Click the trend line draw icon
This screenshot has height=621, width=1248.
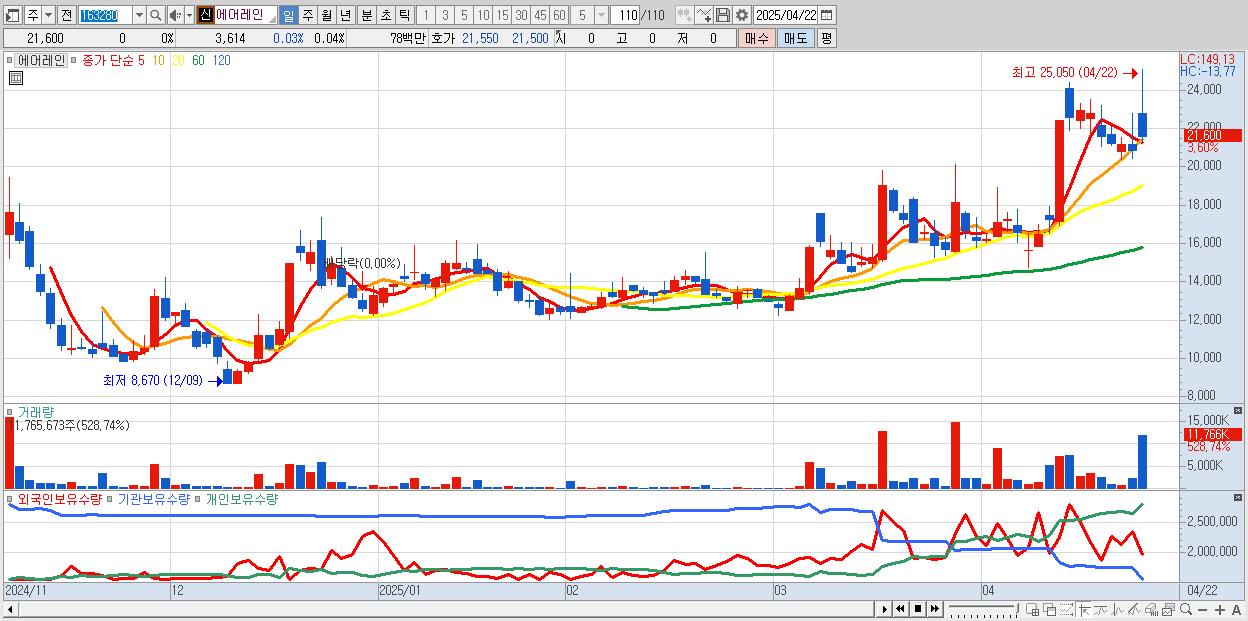1100,609
